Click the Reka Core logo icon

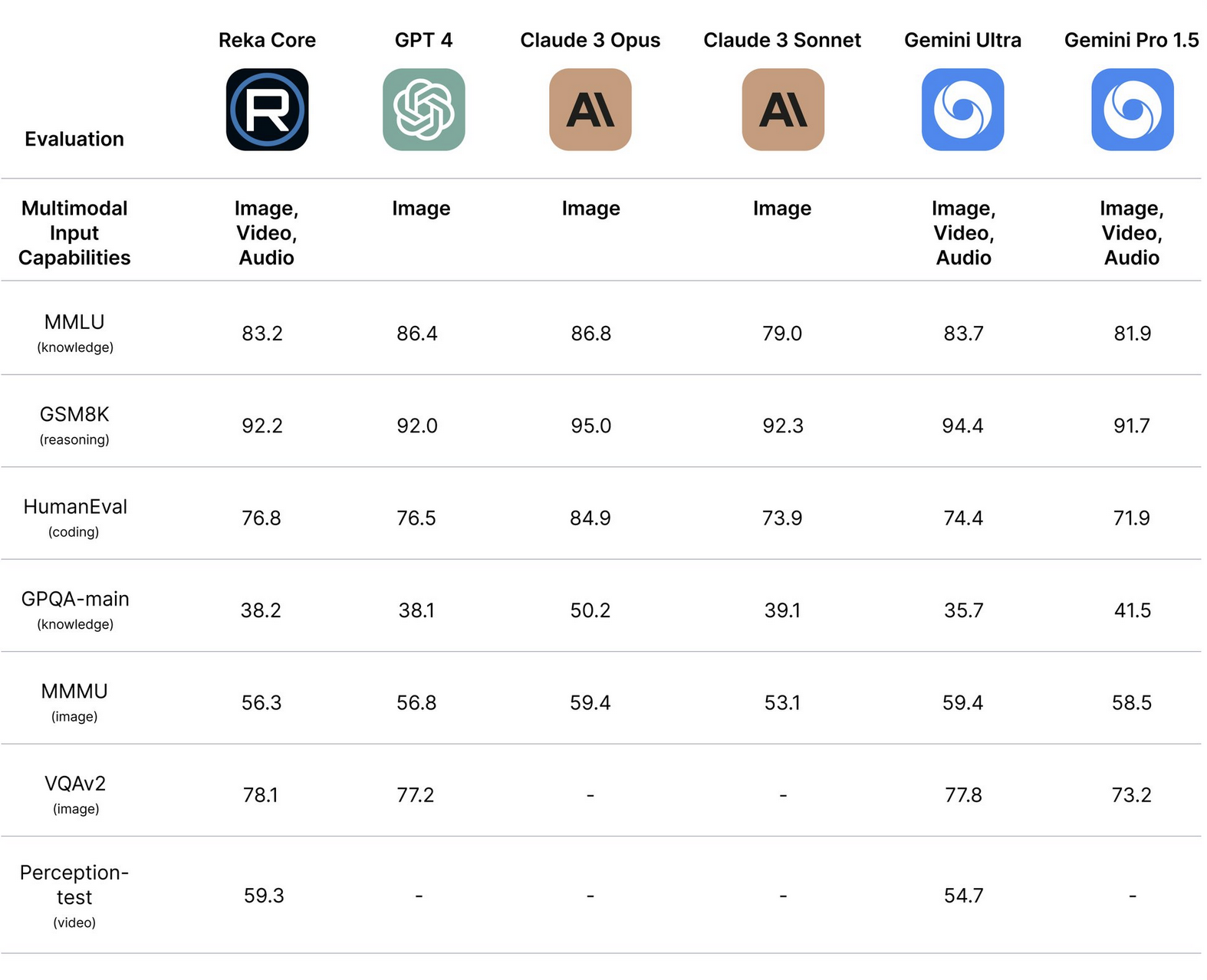click(x=267, y=110)
